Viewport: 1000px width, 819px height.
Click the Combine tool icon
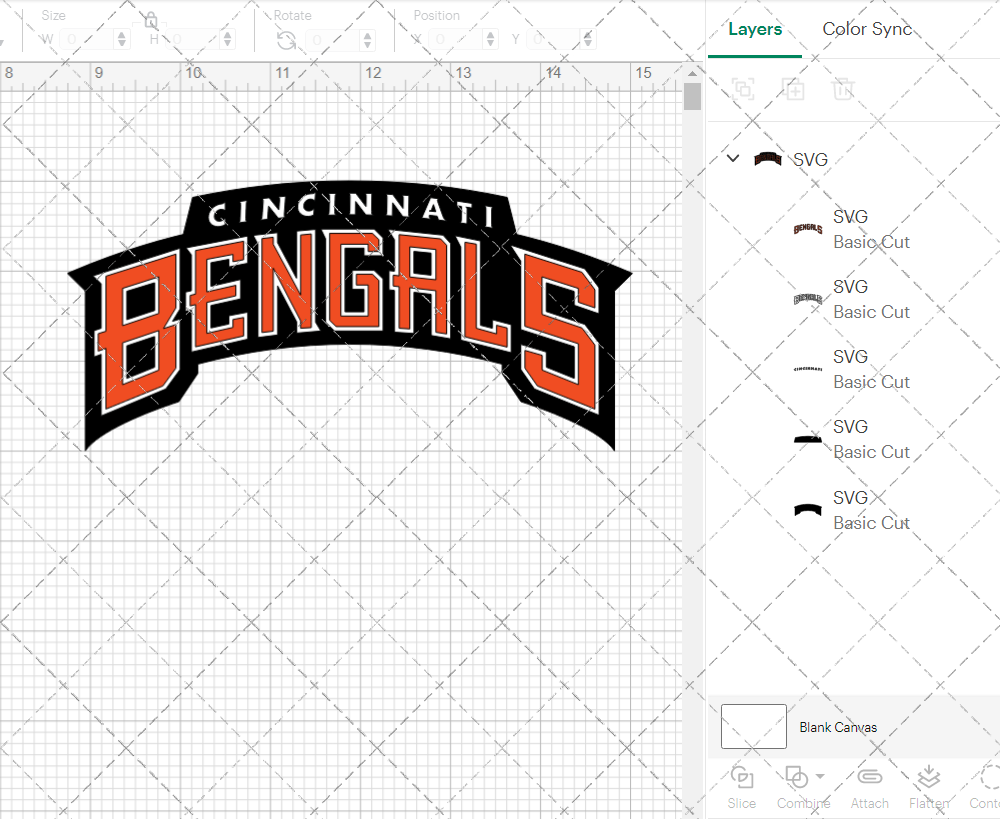coord(797,778)
